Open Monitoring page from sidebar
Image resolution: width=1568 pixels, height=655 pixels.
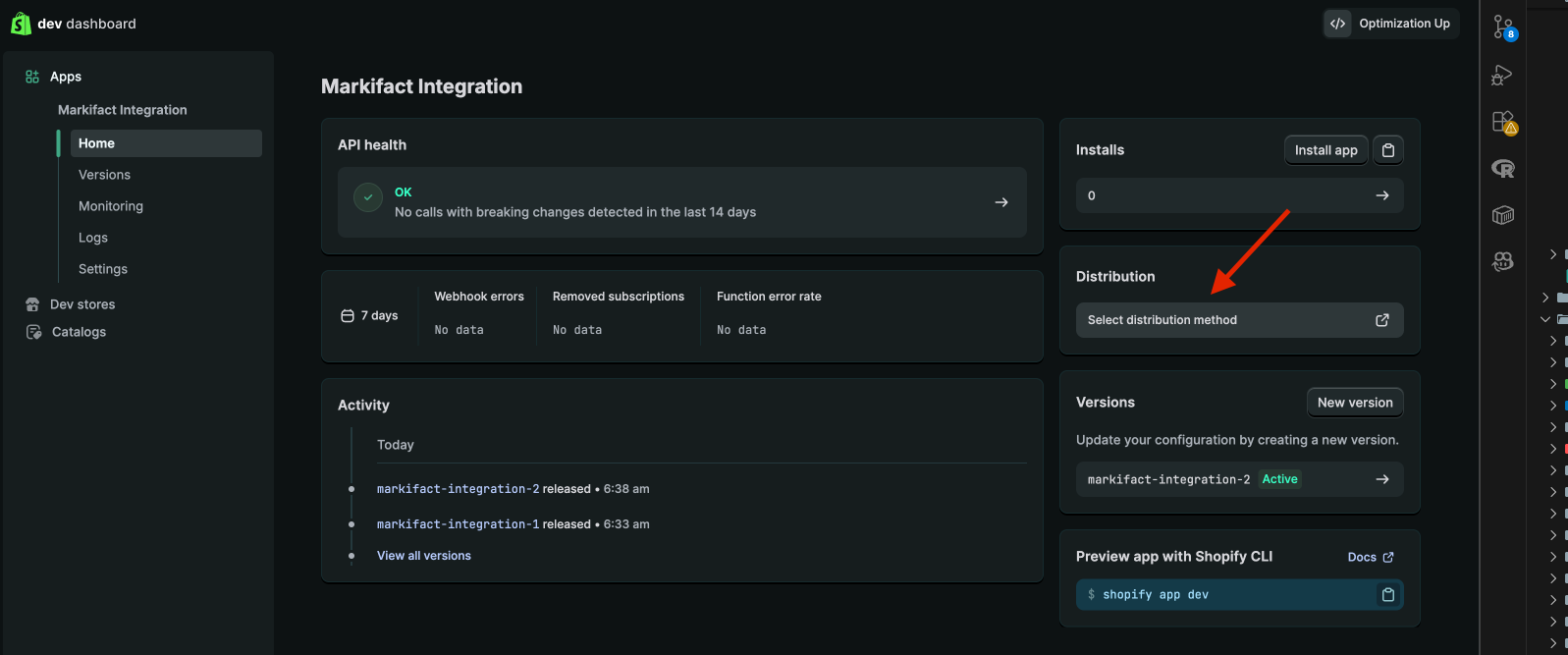pyautogui.click(x=111, y=206)
